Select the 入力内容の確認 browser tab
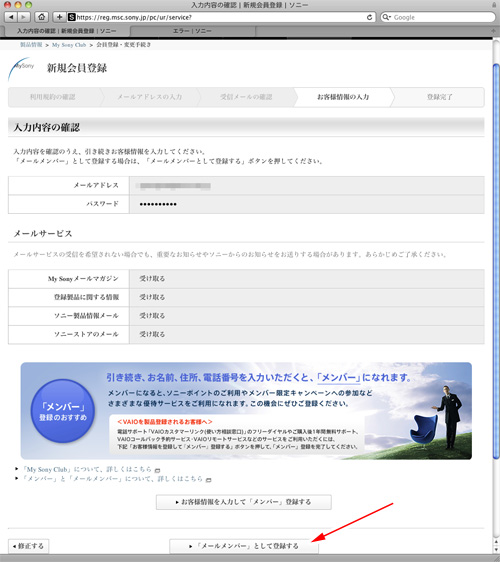This screenshot has height=562, width=500. 67,31
